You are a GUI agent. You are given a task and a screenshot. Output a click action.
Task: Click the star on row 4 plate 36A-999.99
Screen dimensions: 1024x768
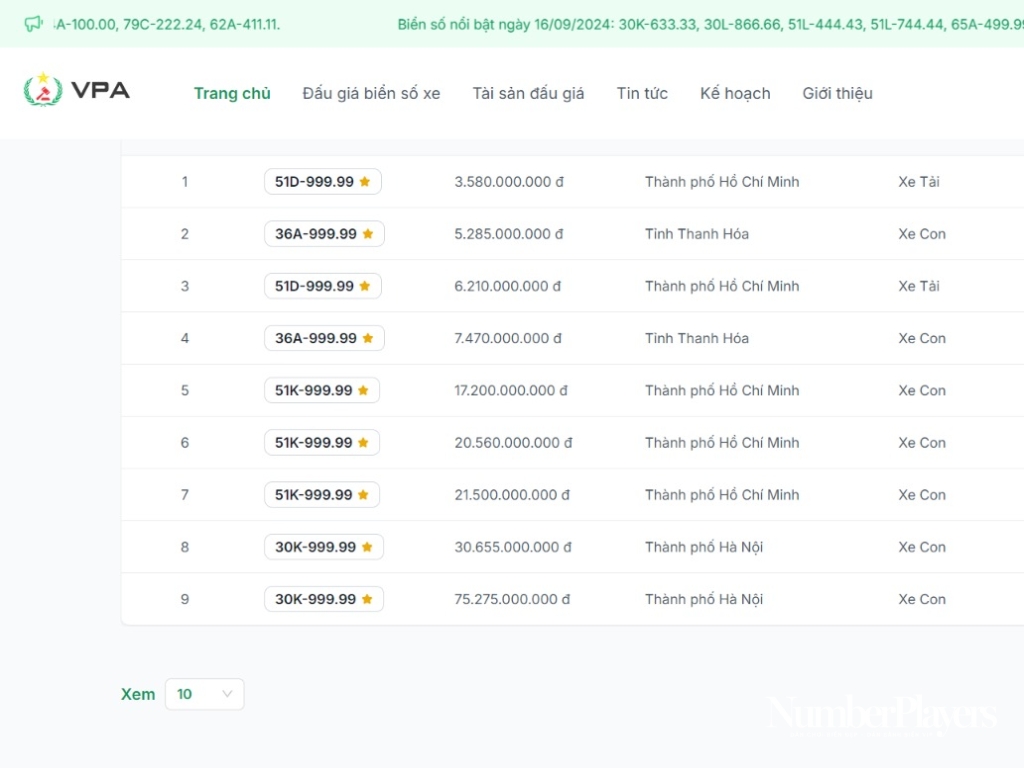coord(368,339)
